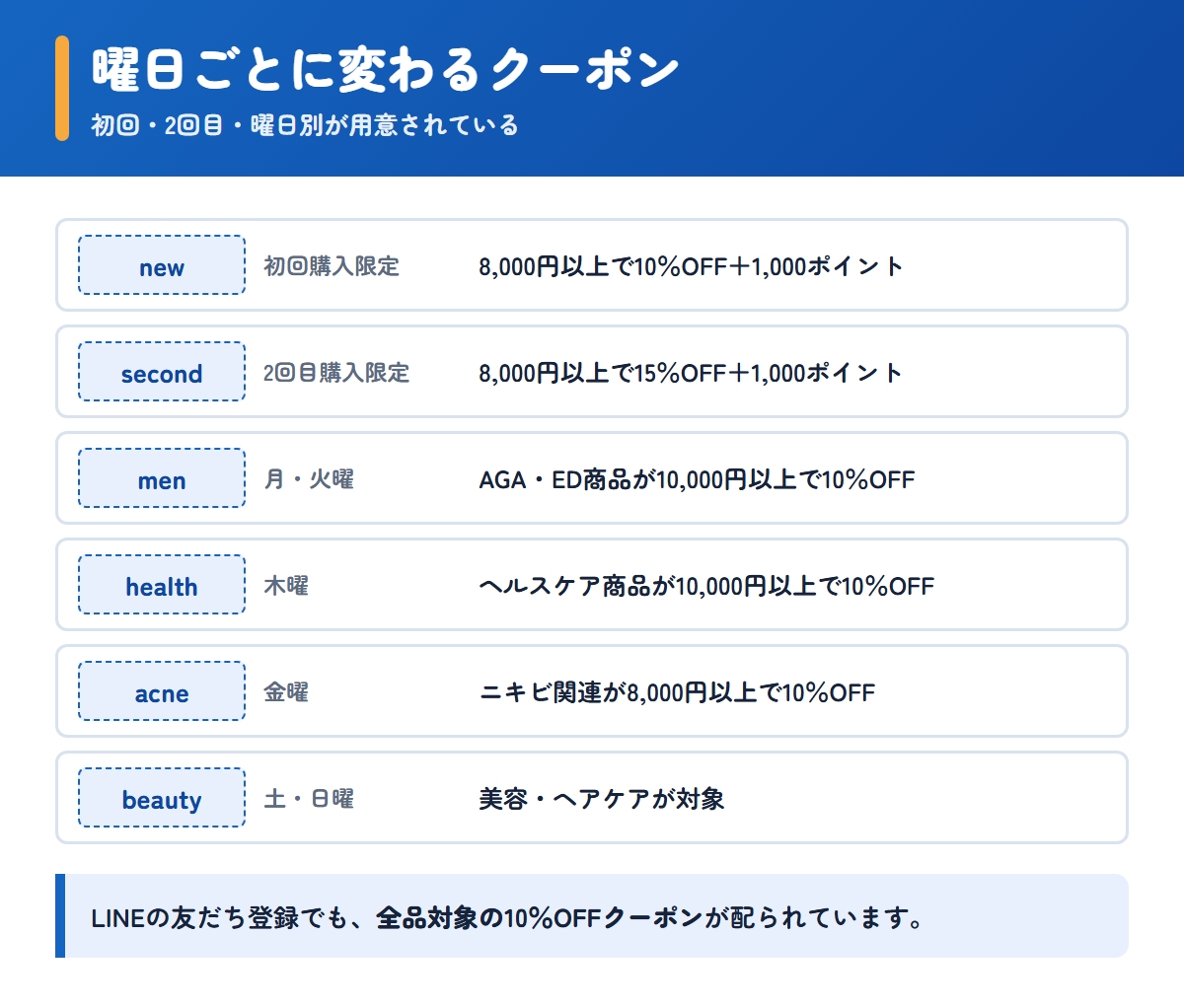This screenshot has width=1184, height=1008.
Task: Click the 'beauty' coupon code box
Action: point(162,797)
